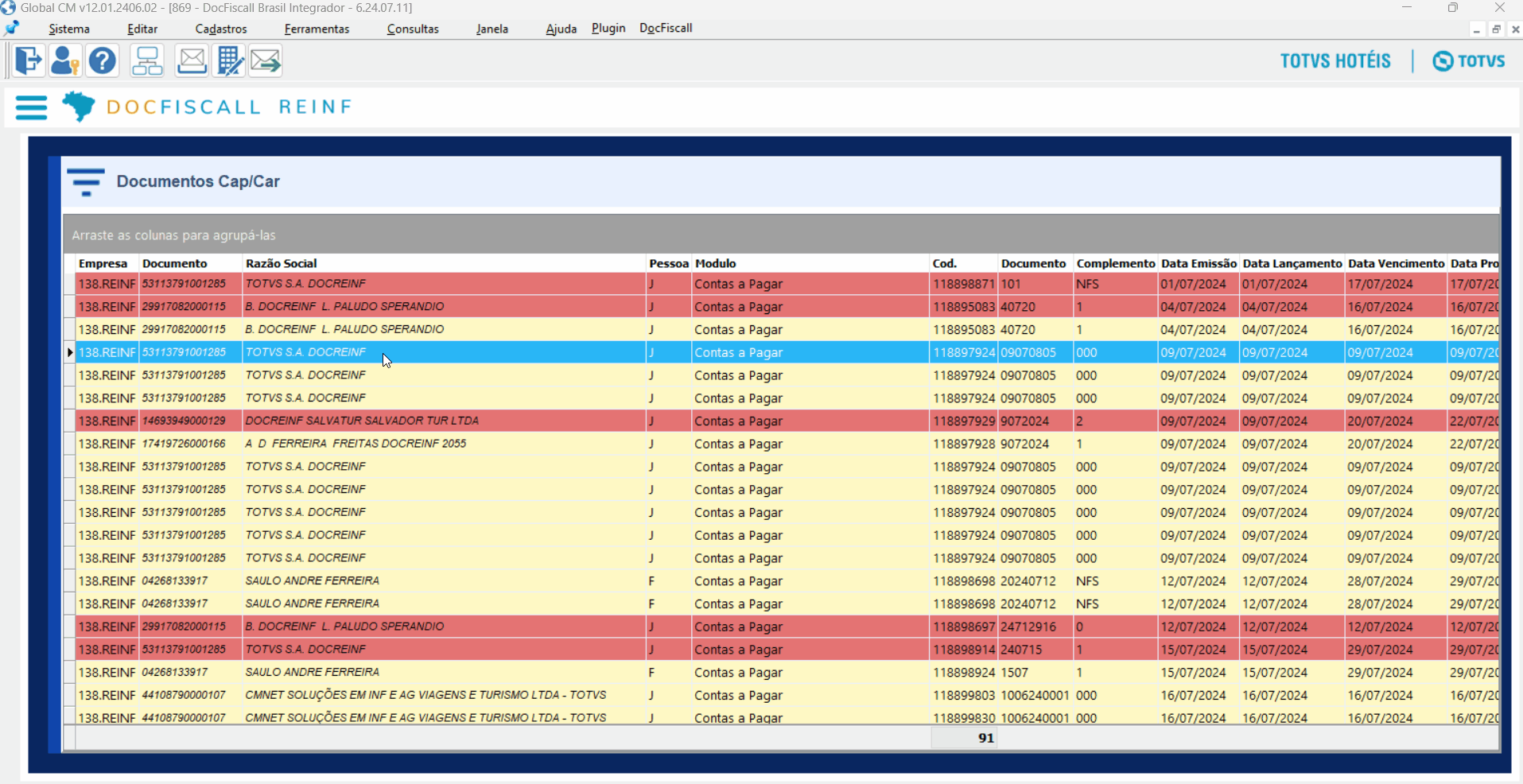
Task: Open the Consultas menu
Action: coord(413,29)
